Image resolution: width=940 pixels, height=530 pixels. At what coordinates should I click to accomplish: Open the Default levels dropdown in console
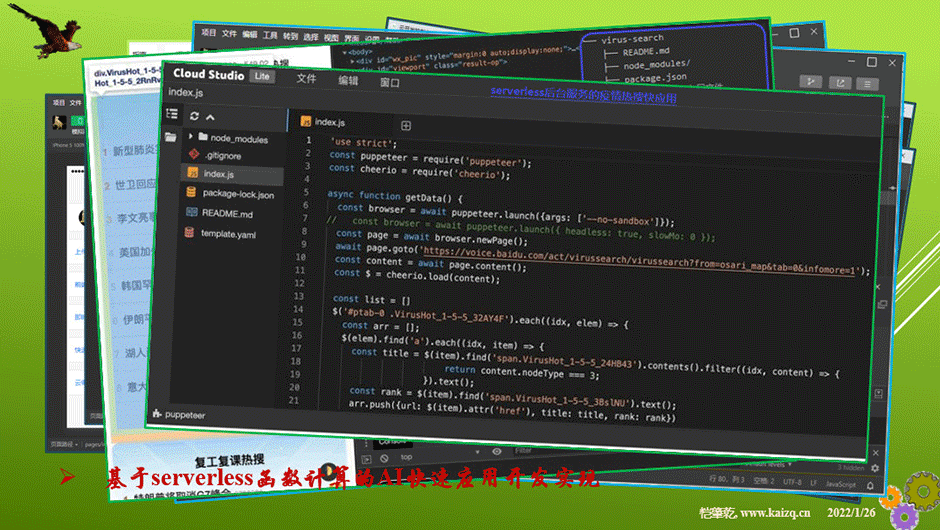766,464
